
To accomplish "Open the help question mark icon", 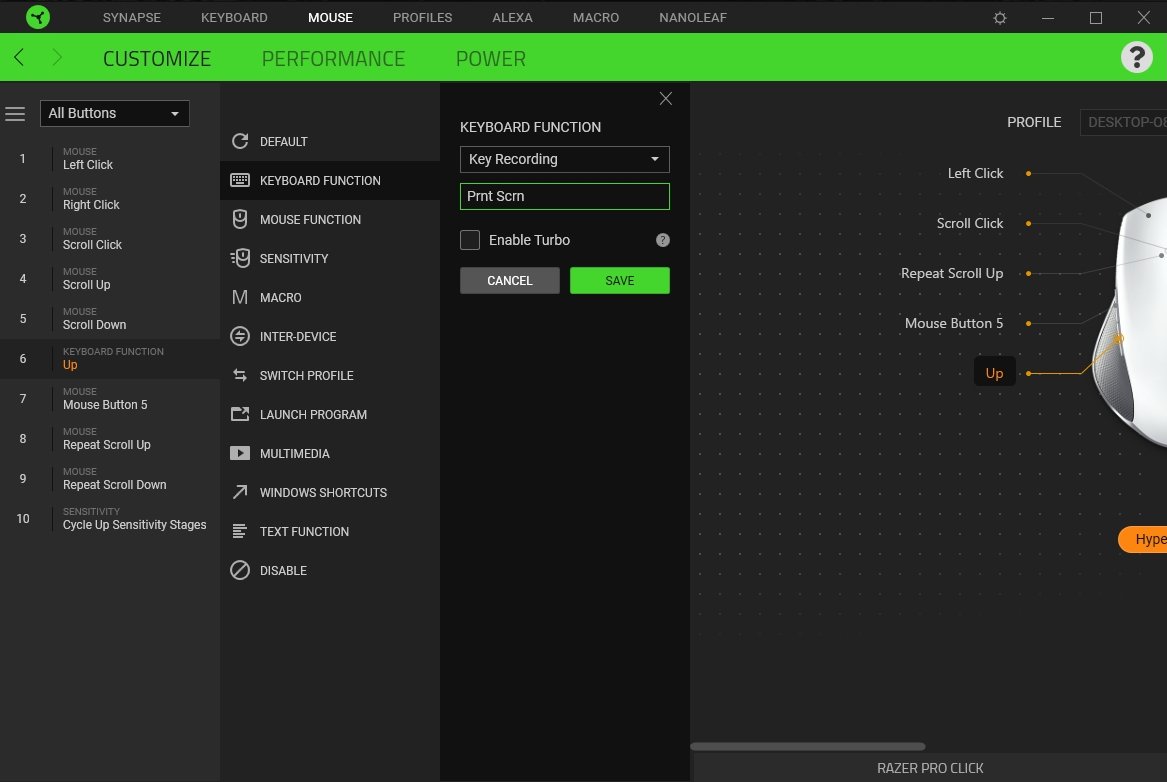I will click(1136, 57).
